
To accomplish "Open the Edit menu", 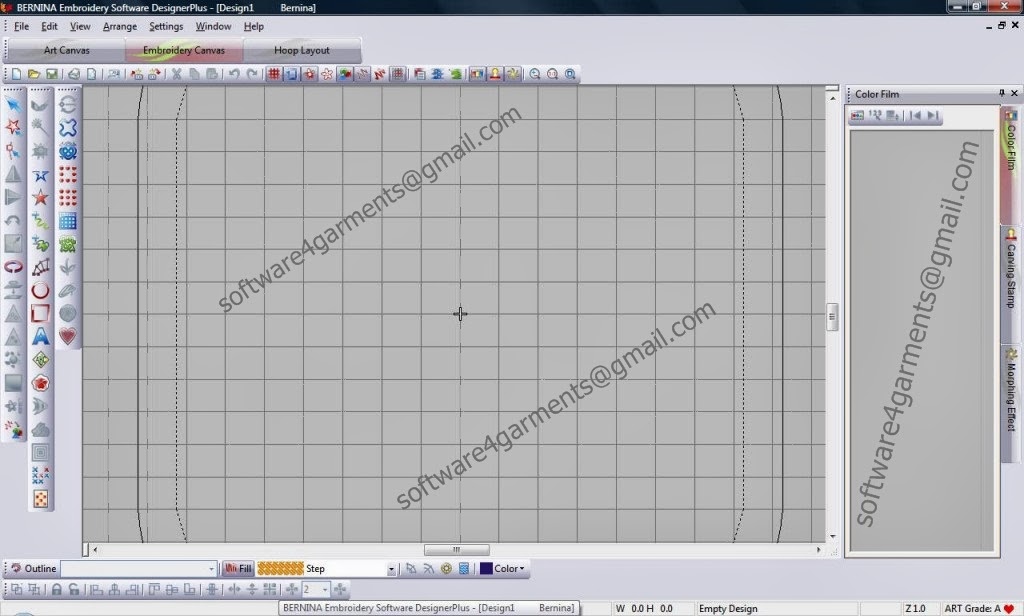I will pyautogui.click(x=49, y=26).
